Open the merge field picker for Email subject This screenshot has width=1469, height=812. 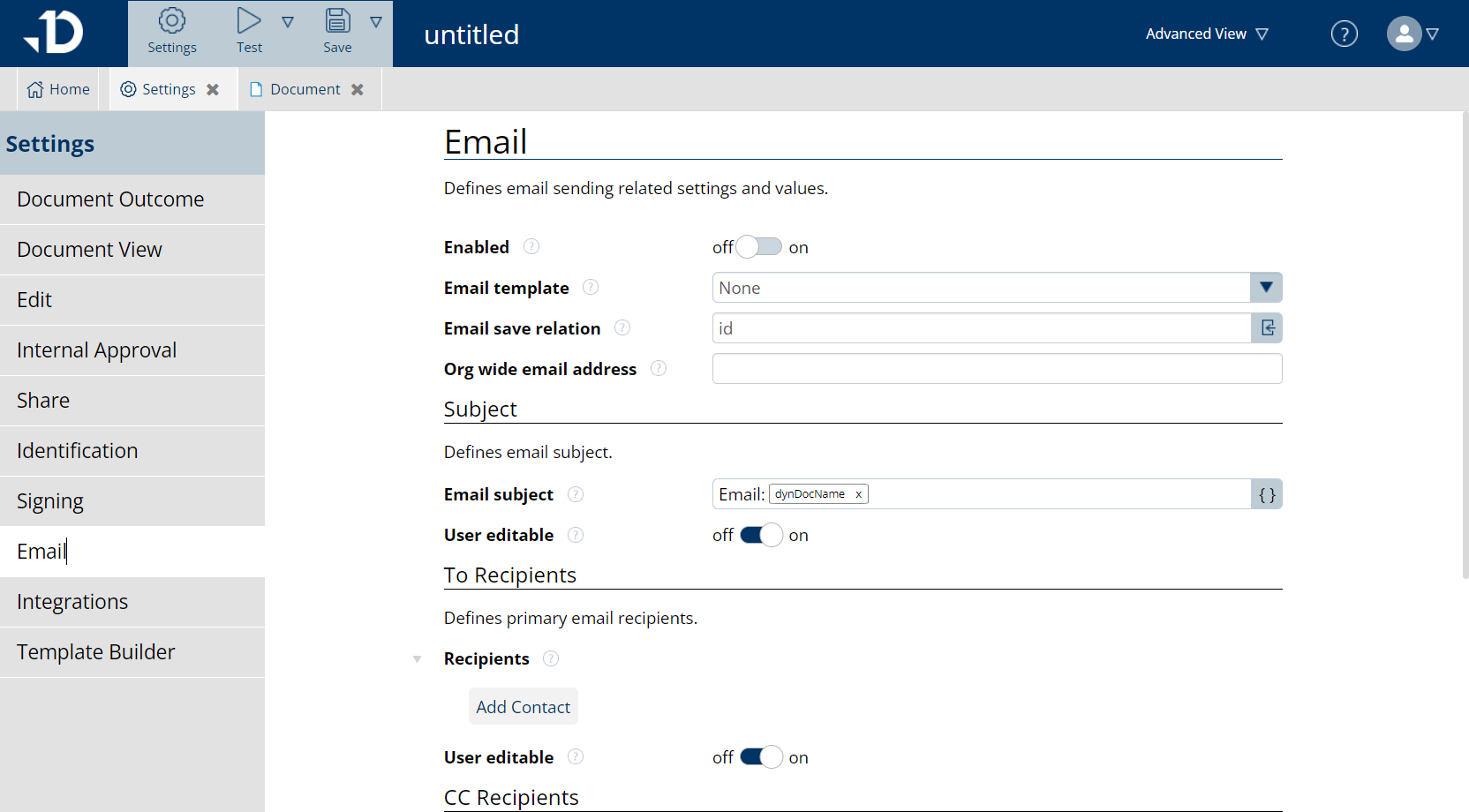1266,493
